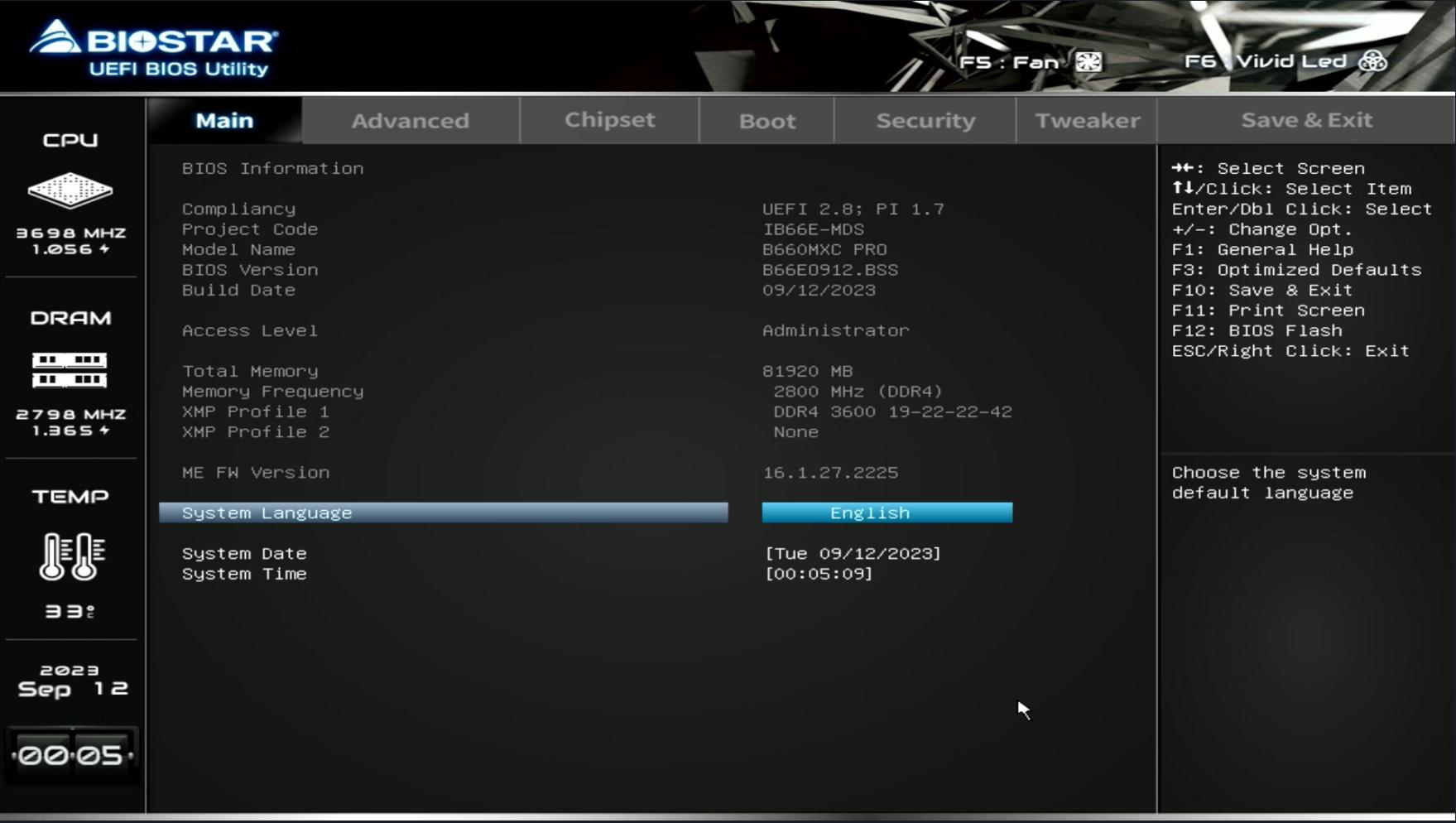Click the F5 Fan control icon
1456x823 pixels.
point(1088,62)
